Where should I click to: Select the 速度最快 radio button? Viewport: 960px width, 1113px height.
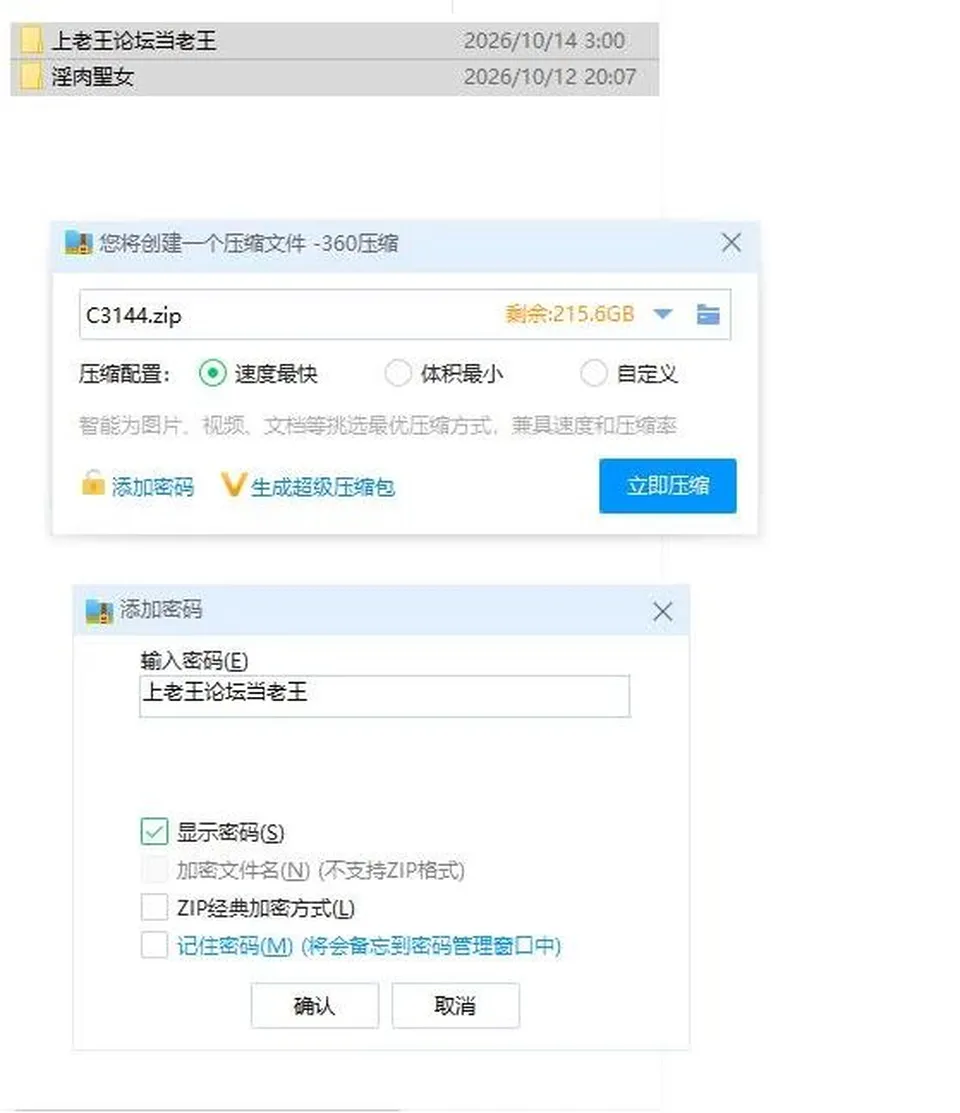tap(213, 373)
